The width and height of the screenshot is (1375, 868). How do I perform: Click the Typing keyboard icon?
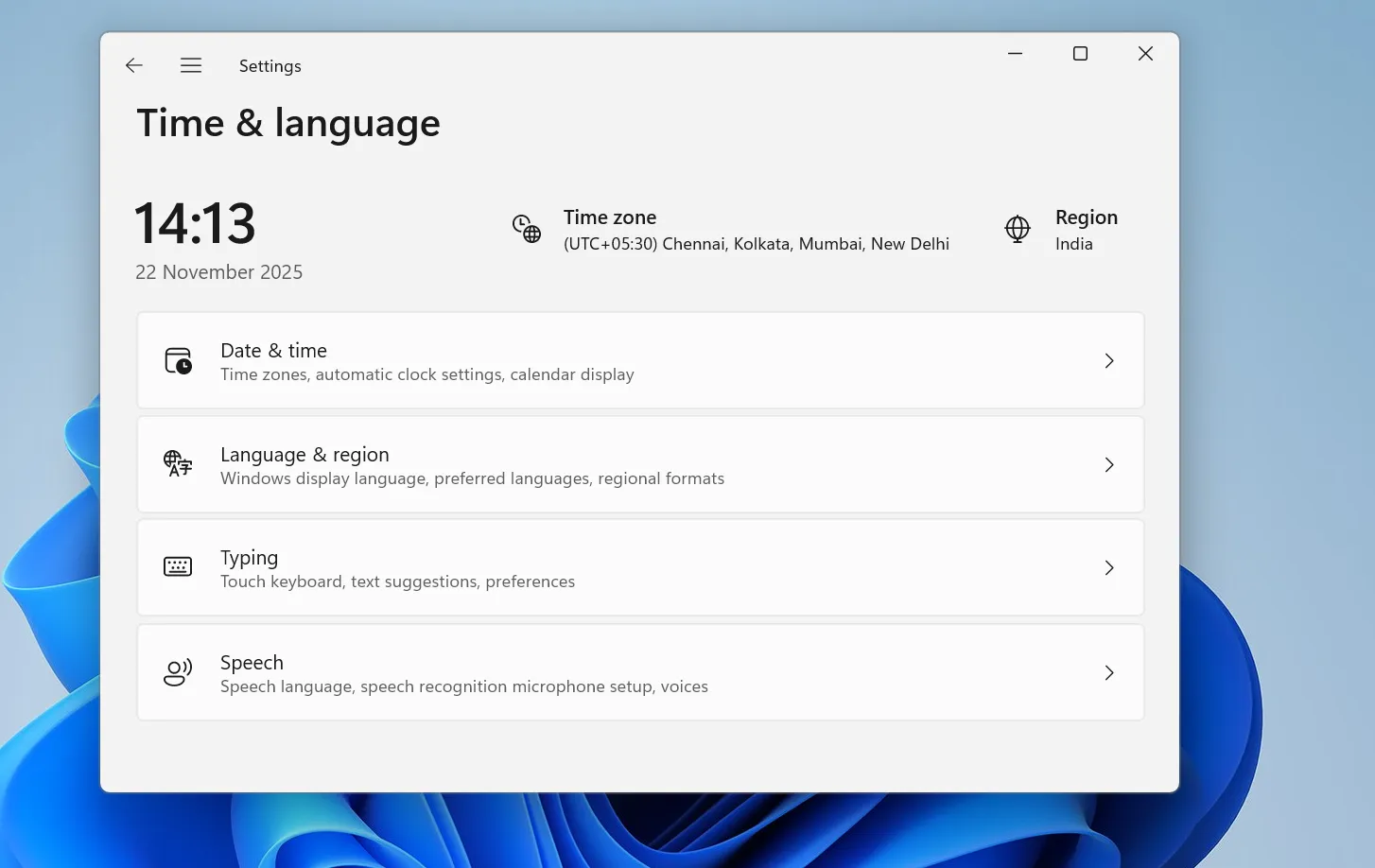(178, 567)
